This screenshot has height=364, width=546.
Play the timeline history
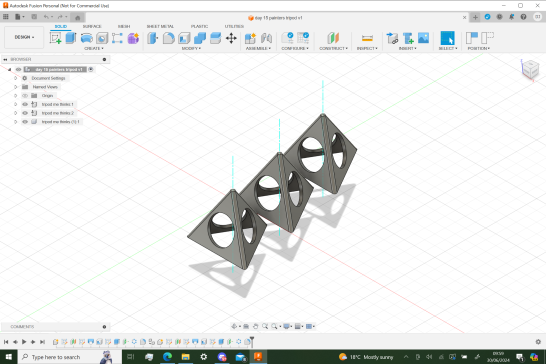click(x=24, y=342)
